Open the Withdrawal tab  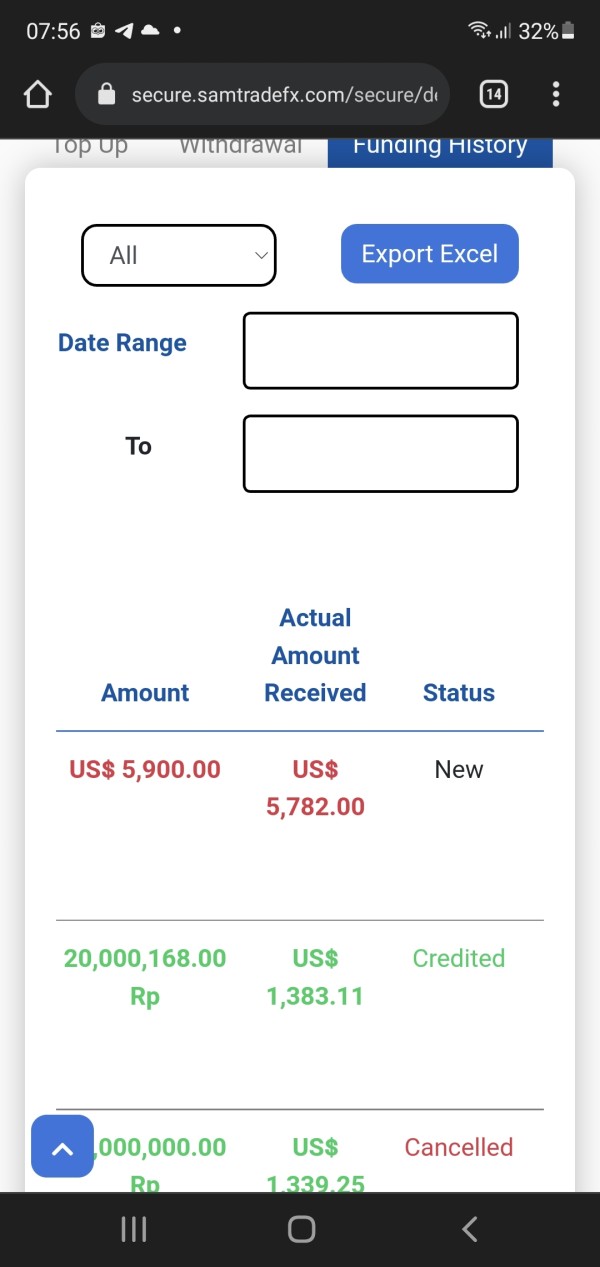click(x=240, y=147)
